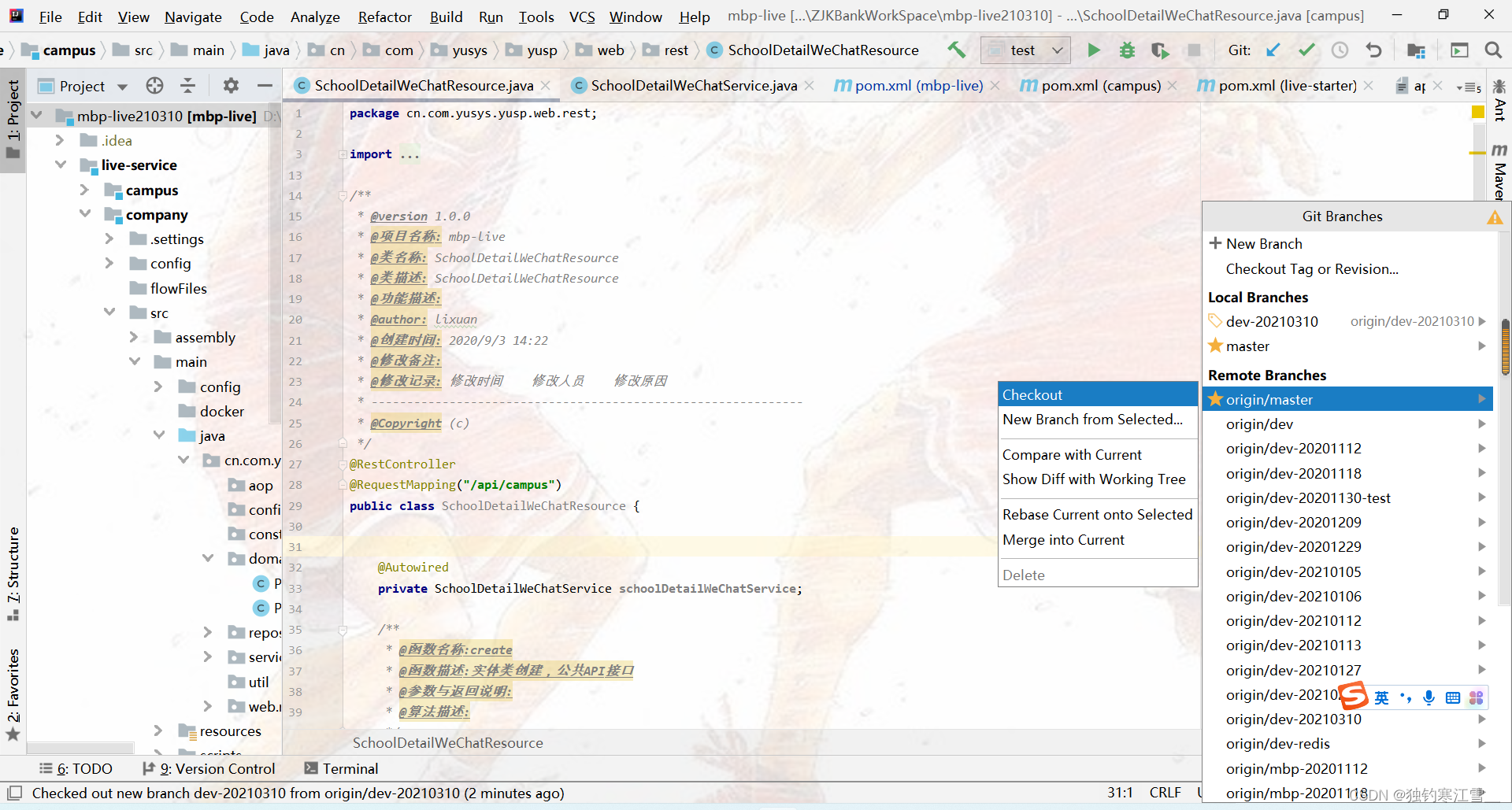The width and height of the screenshot is (1512, 810).
Task: Click the 31:1 caret position indicator
Action: coord(1120,793)
